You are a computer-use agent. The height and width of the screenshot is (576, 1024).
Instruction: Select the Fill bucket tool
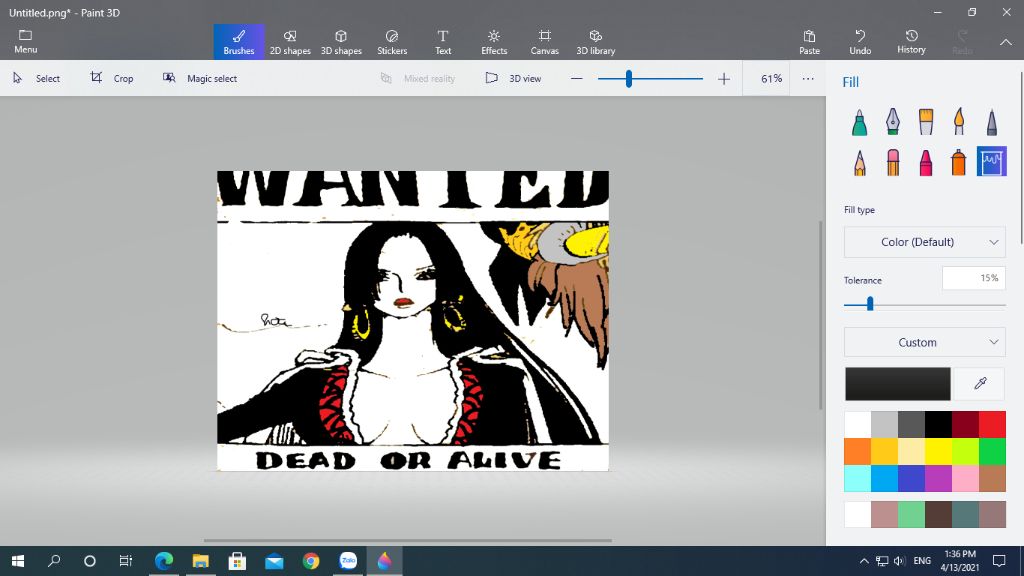[x=992, y=162]
